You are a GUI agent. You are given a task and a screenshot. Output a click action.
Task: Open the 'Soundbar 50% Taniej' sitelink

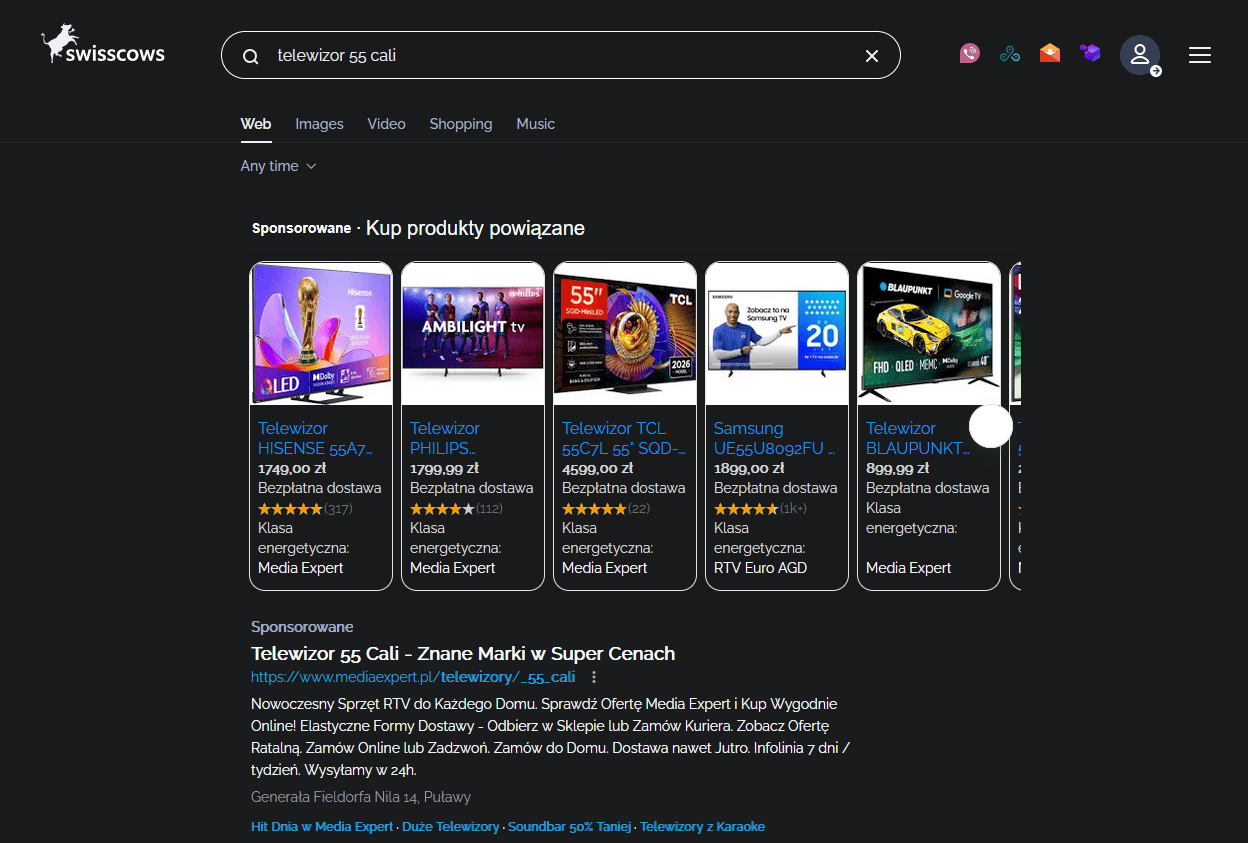[570, 827]
